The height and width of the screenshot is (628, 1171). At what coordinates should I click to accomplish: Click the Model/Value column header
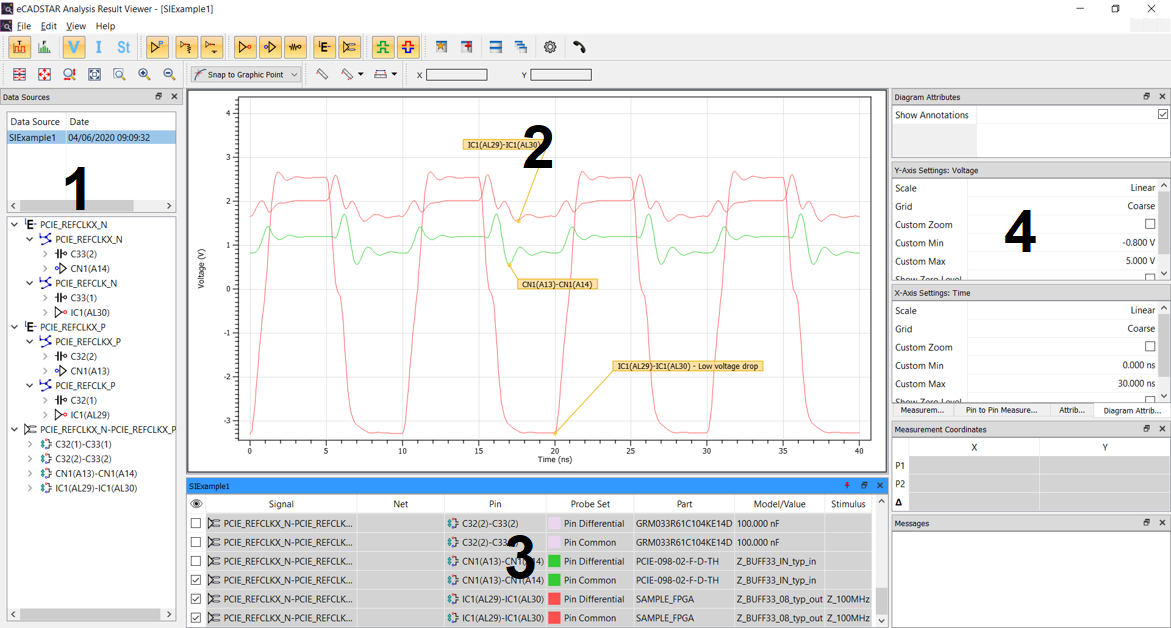point(779,504)
